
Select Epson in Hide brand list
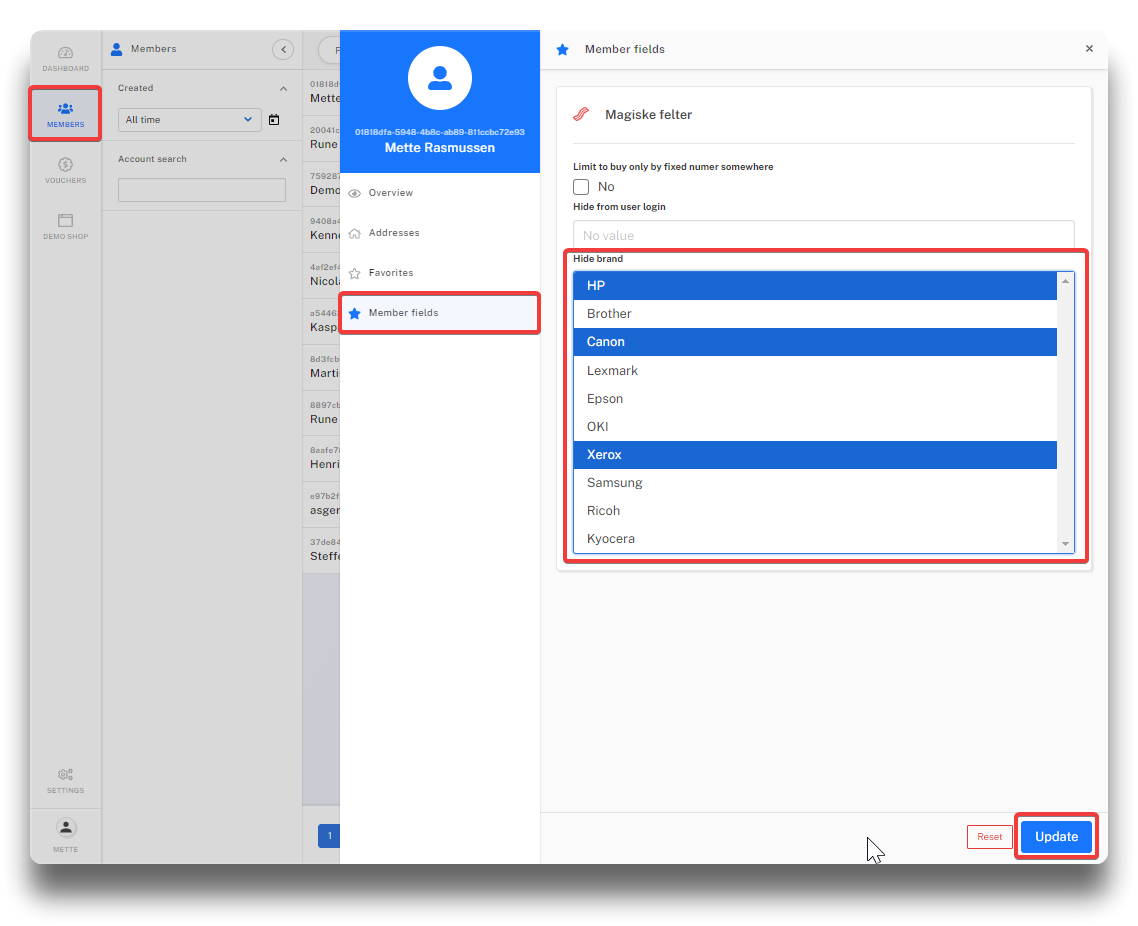click(815, 398)
